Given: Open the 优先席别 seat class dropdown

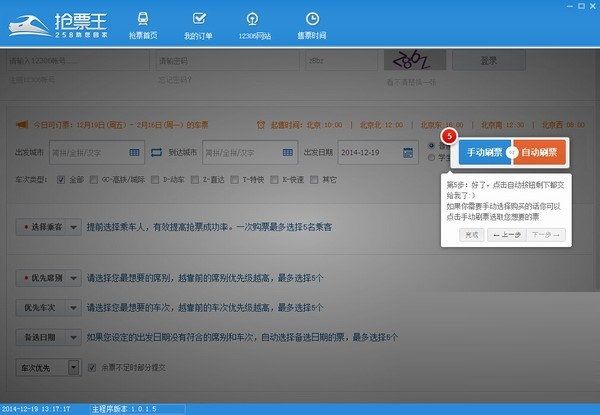Looking at the screenshot, I should pos(49,278).
